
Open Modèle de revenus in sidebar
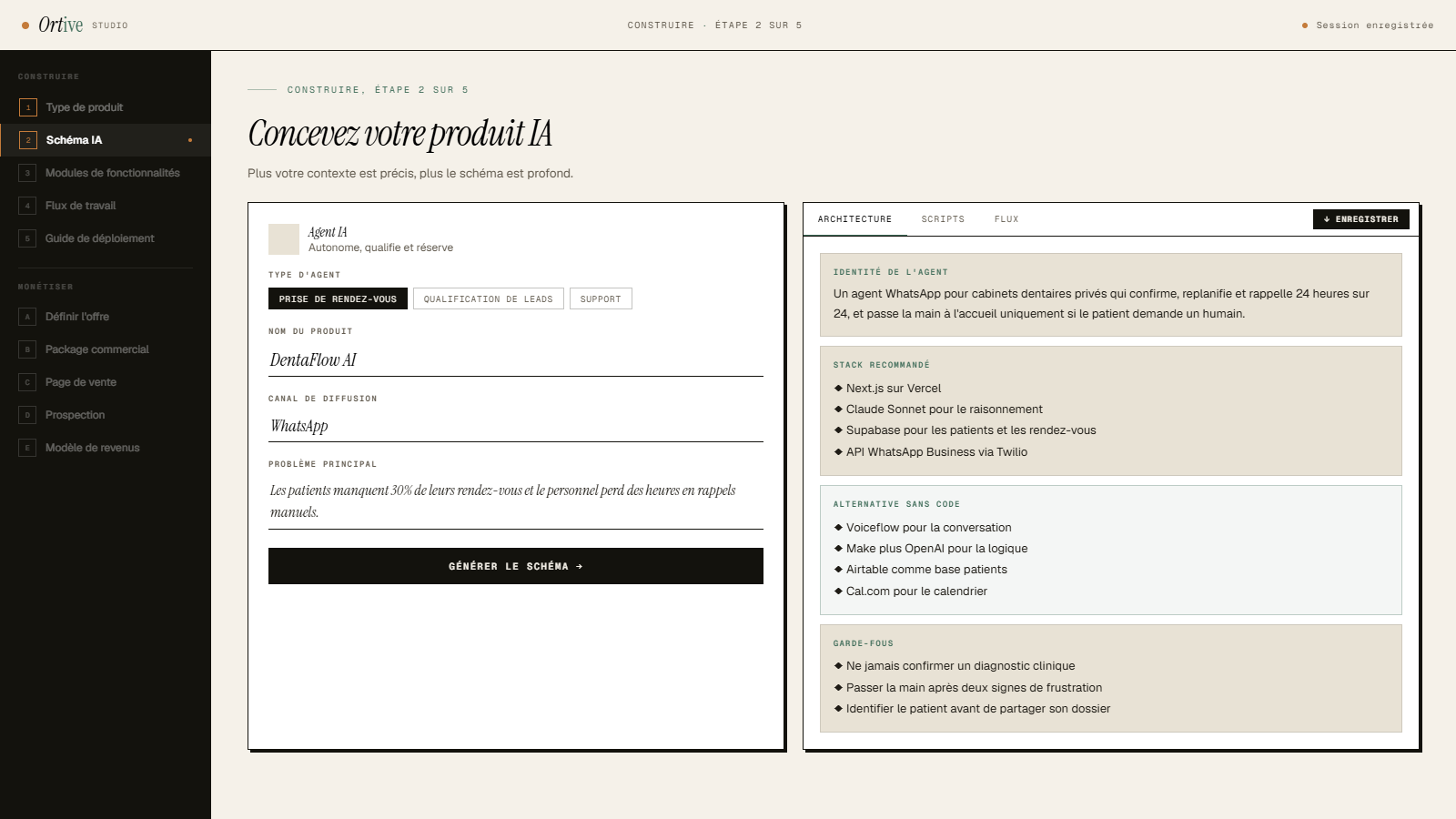click(x=106, y=448)
